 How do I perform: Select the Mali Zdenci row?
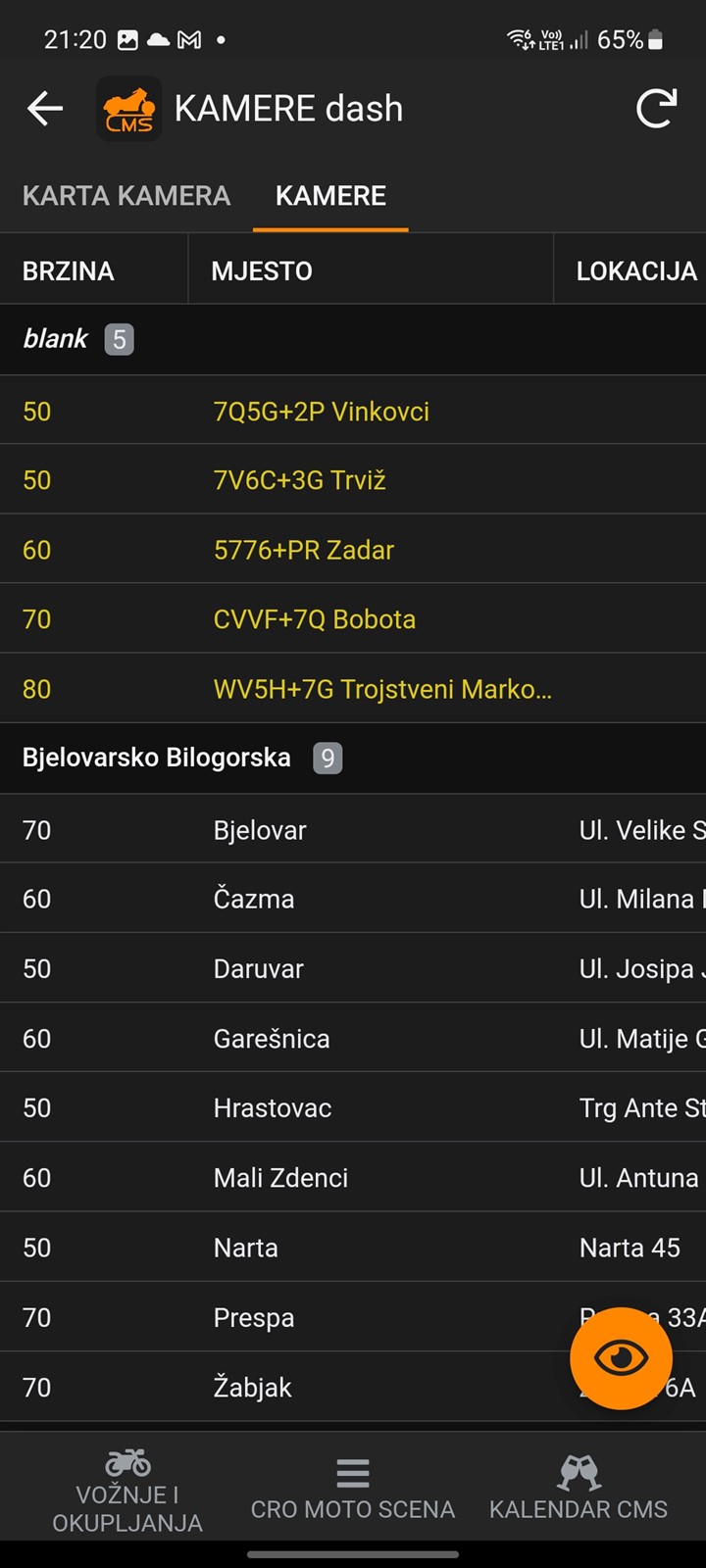coord(353,1177)
